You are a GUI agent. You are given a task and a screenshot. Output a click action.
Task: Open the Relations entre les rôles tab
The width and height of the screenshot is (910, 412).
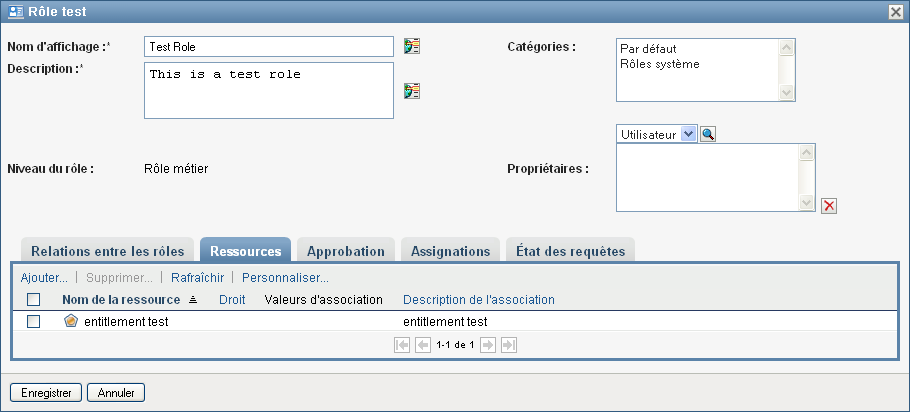pos(109,251)
